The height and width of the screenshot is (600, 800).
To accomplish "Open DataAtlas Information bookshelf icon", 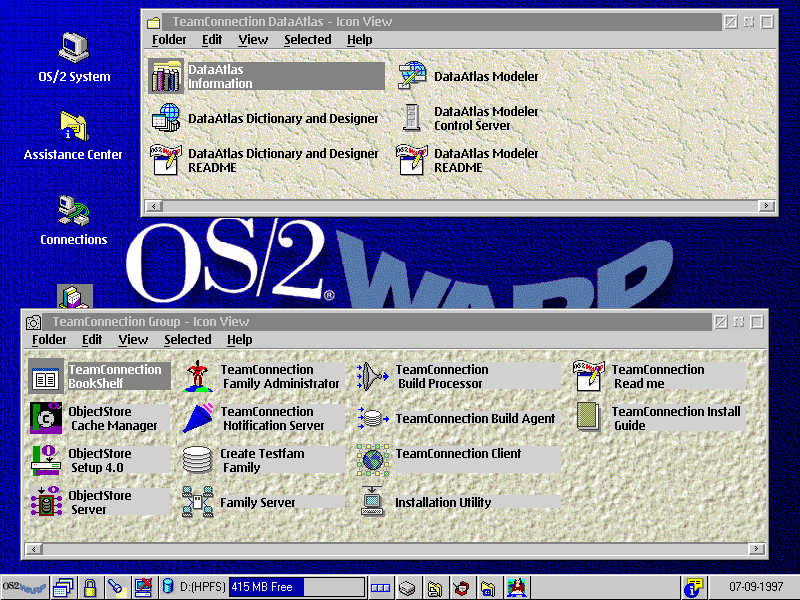I will pos(166,77).
